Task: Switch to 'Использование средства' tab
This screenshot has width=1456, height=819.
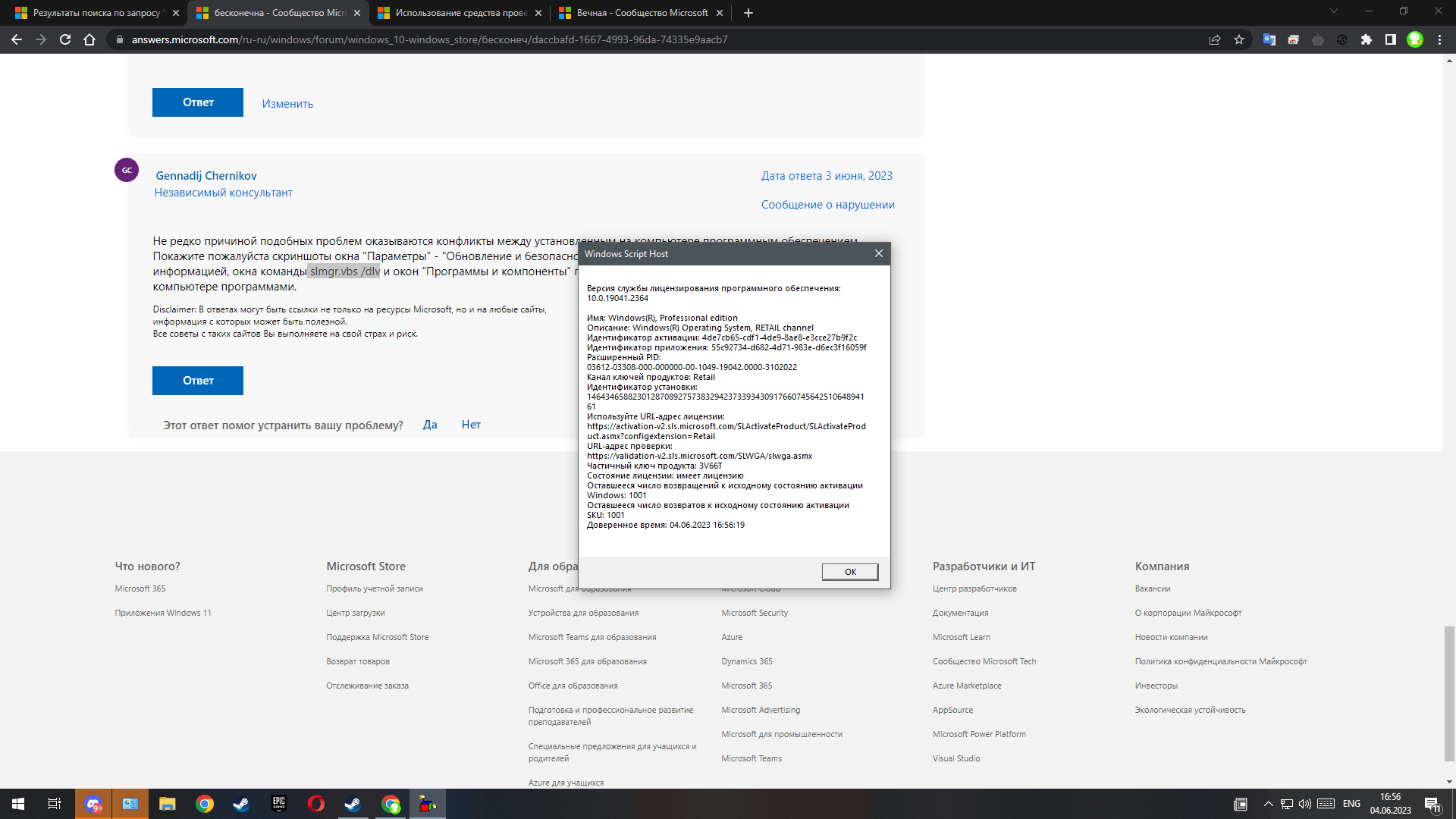Action: (x=460, y=13)
